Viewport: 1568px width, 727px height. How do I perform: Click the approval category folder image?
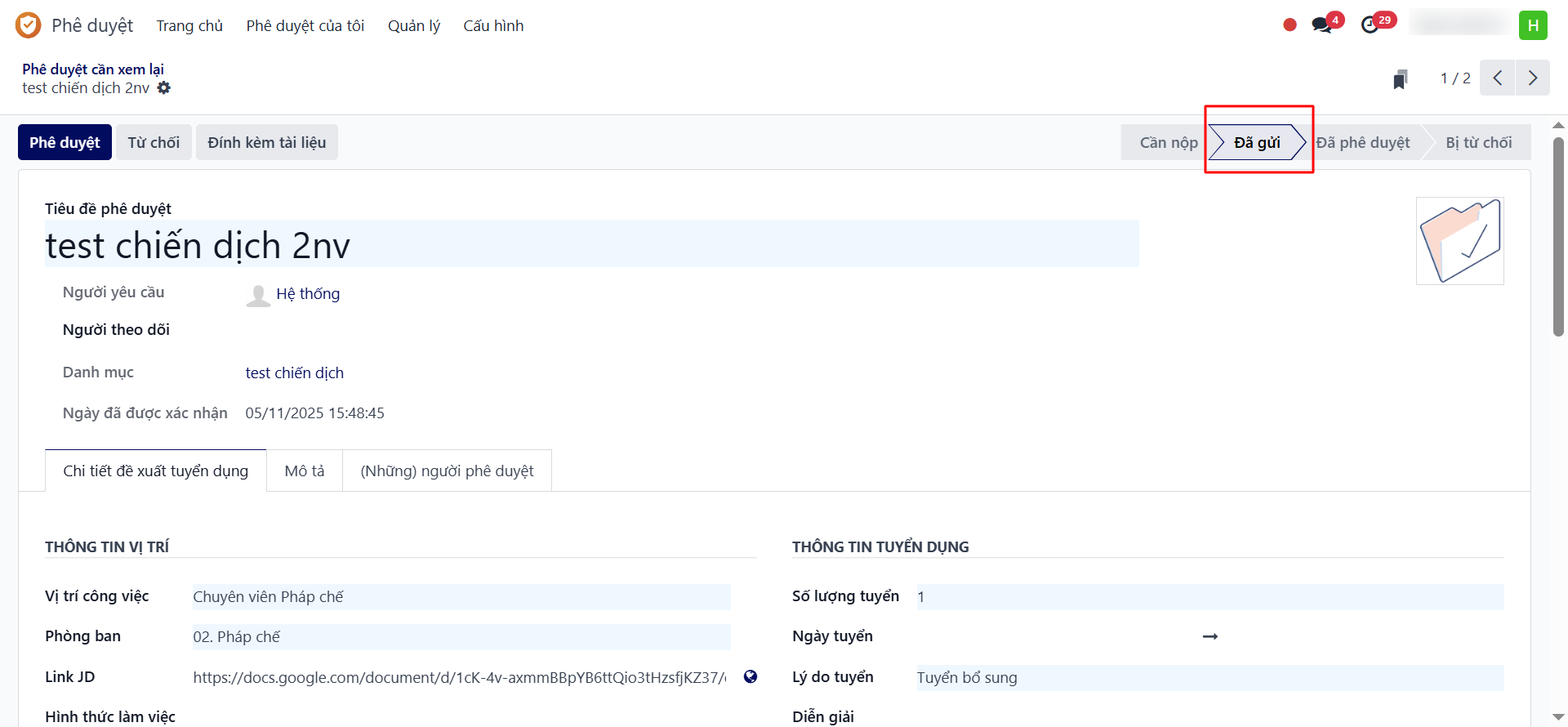1459,241
